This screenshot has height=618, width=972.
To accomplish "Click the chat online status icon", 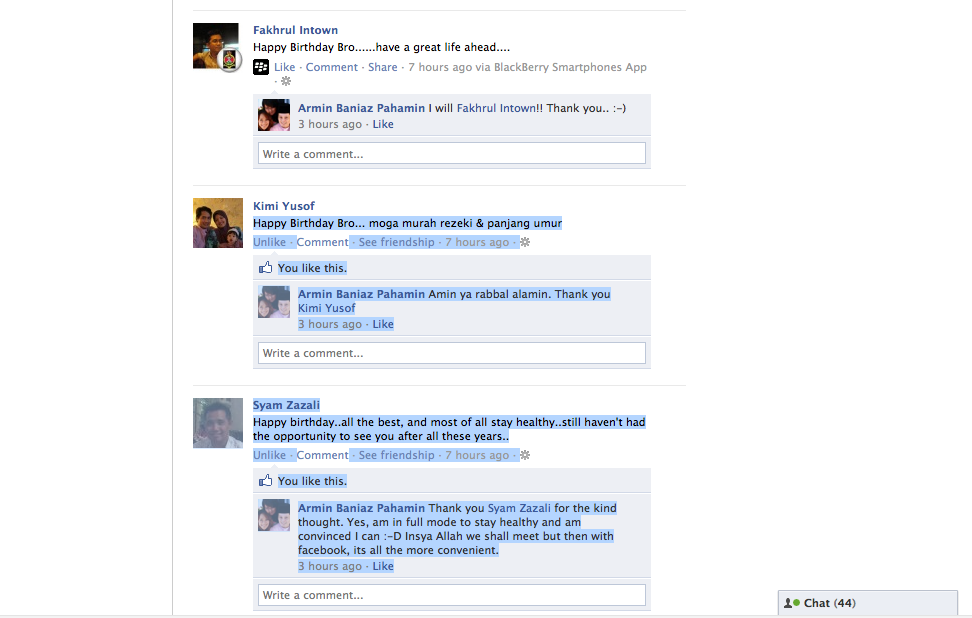I will [x=792, y=603].
